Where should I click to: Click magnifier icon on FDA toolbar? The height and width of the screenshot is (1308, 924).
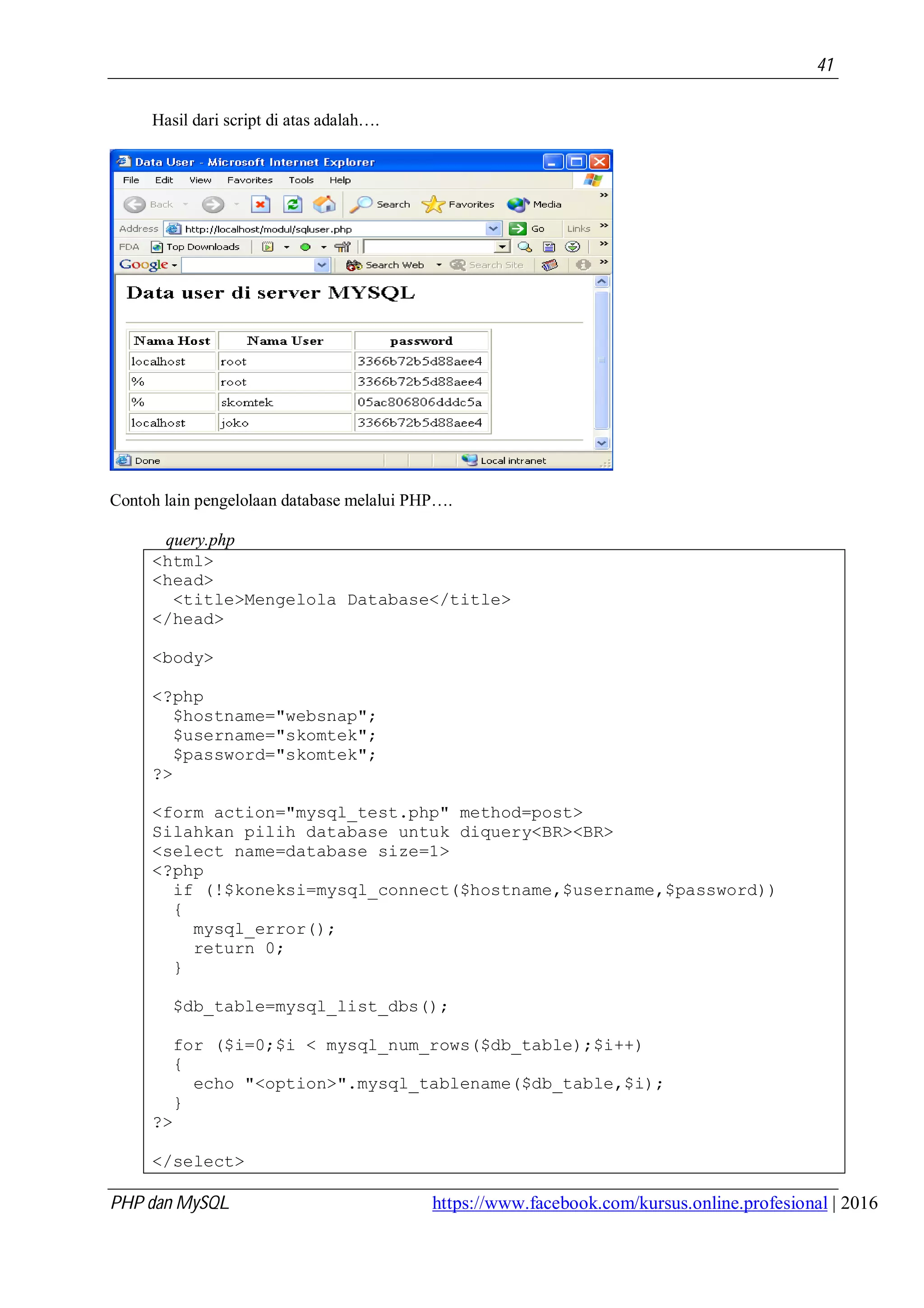pos(525,247)
